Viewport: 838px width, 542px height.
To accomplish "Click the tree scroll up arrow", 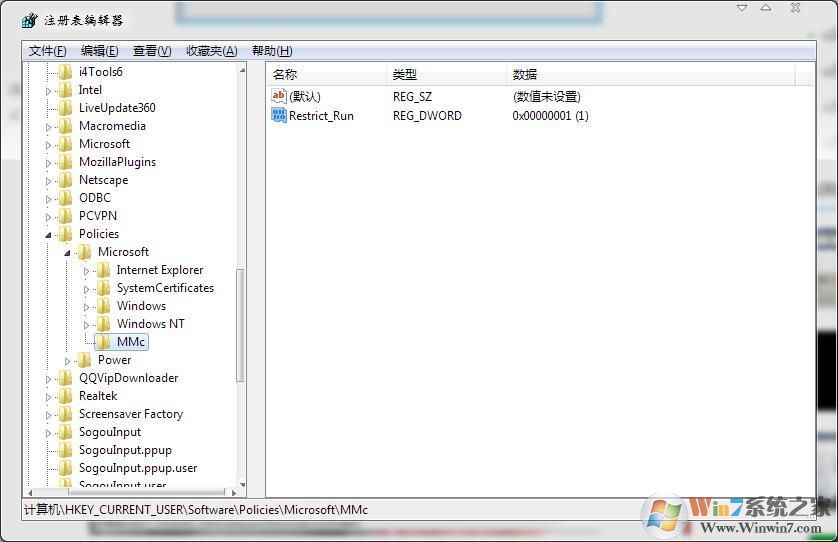I will pyautogui.click(x=242, y=70).
